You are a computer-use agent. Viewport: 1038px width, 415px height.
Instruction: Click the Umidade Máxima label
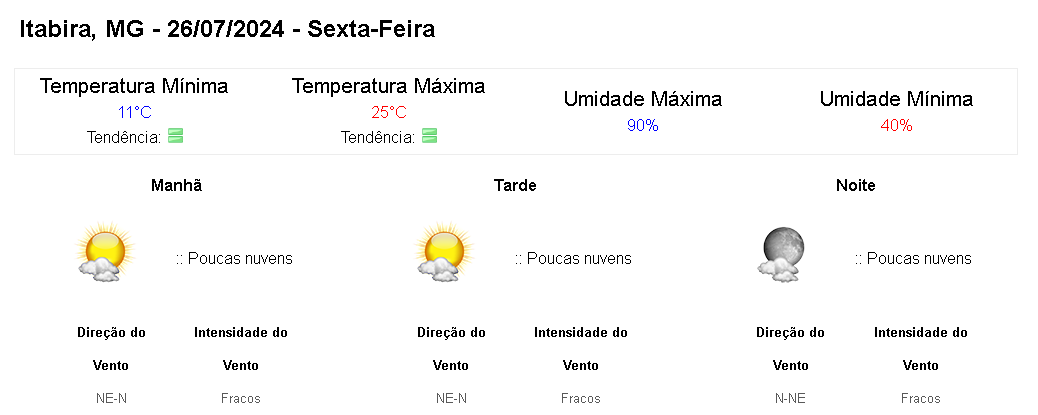(642, 99)
